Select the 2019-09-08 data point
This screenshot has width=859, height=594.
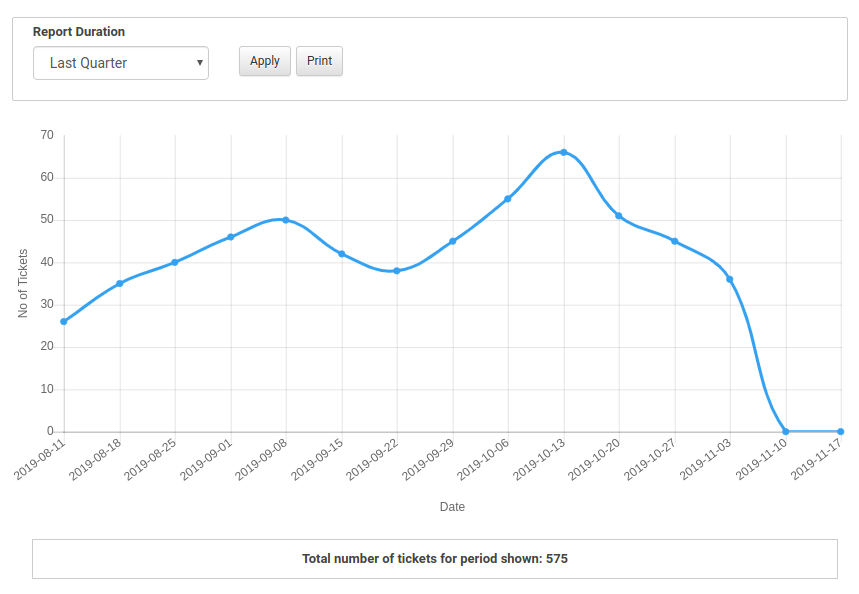coord(286,220)
